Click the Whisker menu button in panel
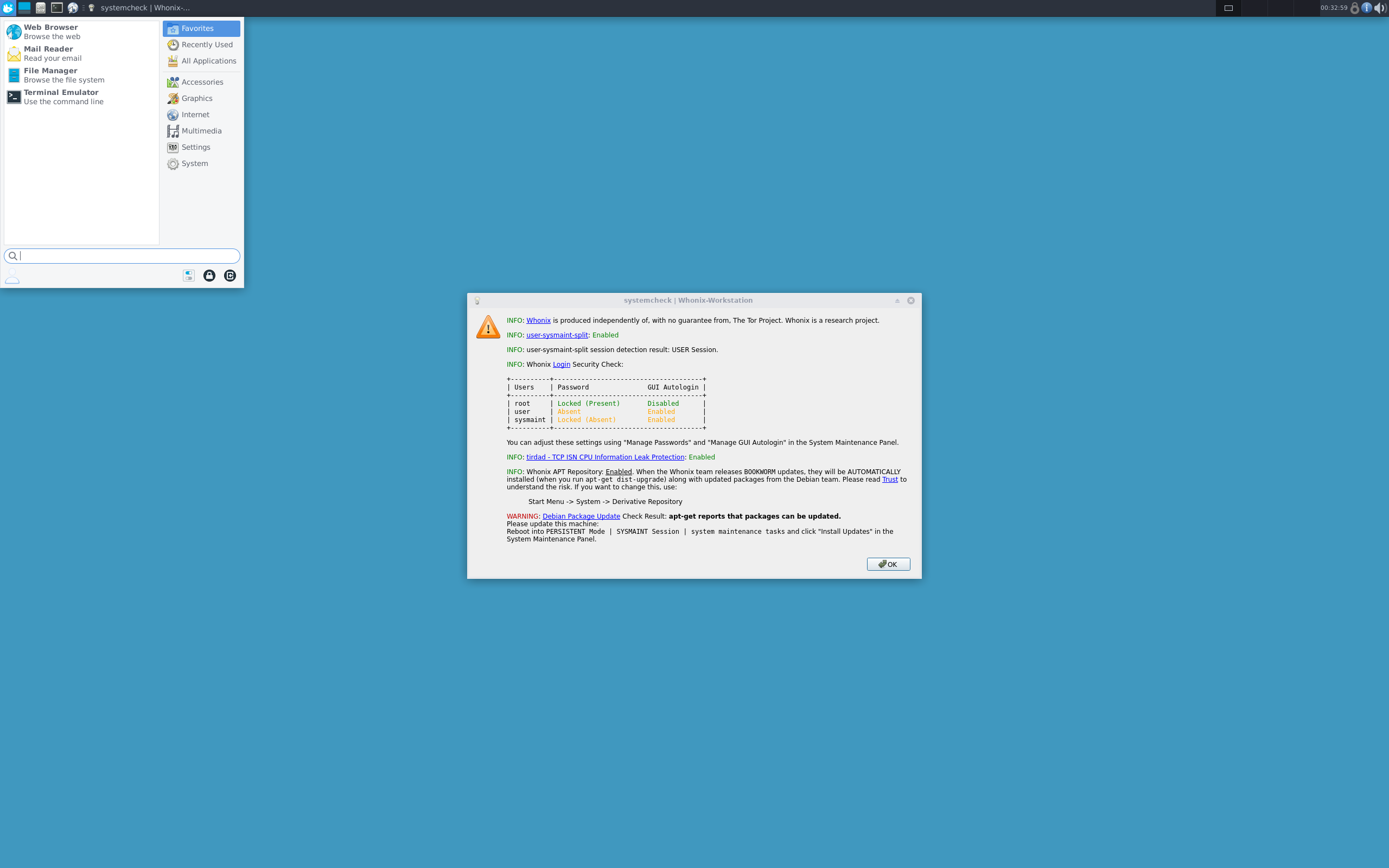Screen dimensions: 1389x868 pos(8,8)
